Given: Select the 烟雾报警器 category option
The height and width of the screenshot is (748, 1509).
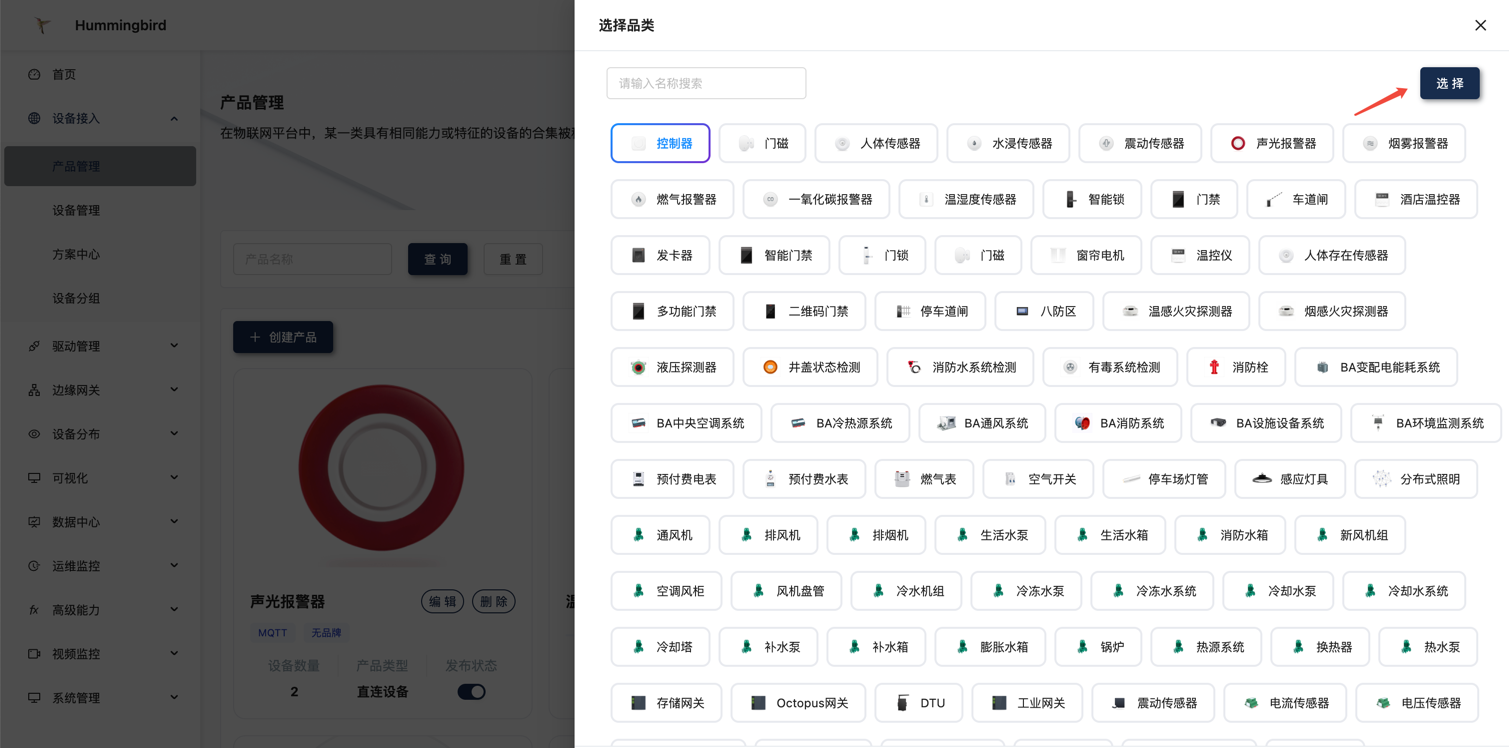Looking at the screenshot, I should pos(1404,144).
